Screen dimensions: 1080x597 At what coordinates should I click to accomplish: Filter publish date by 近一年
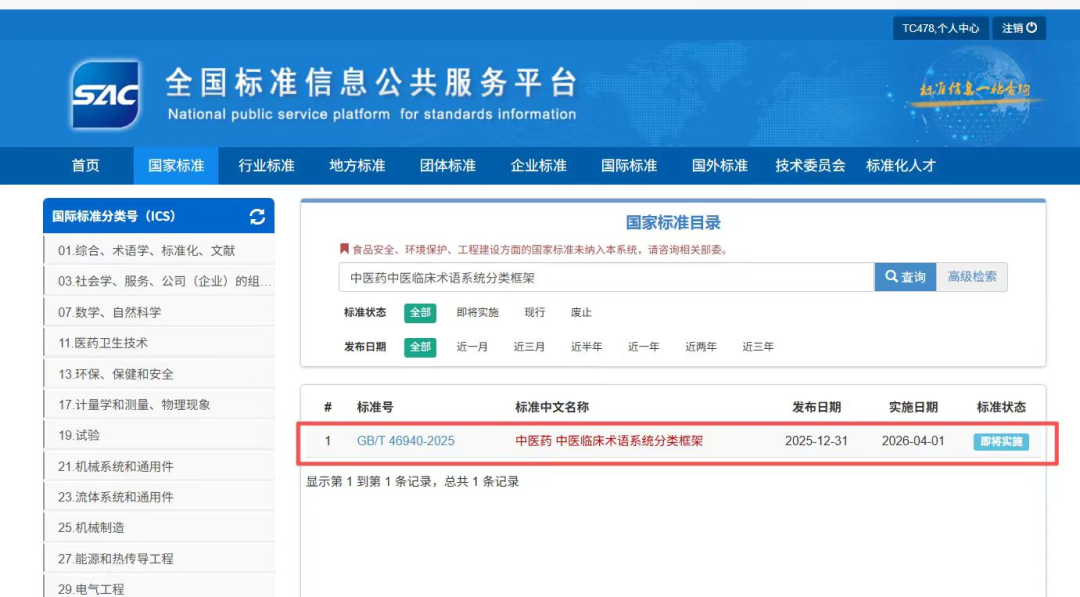pos(643,347)
